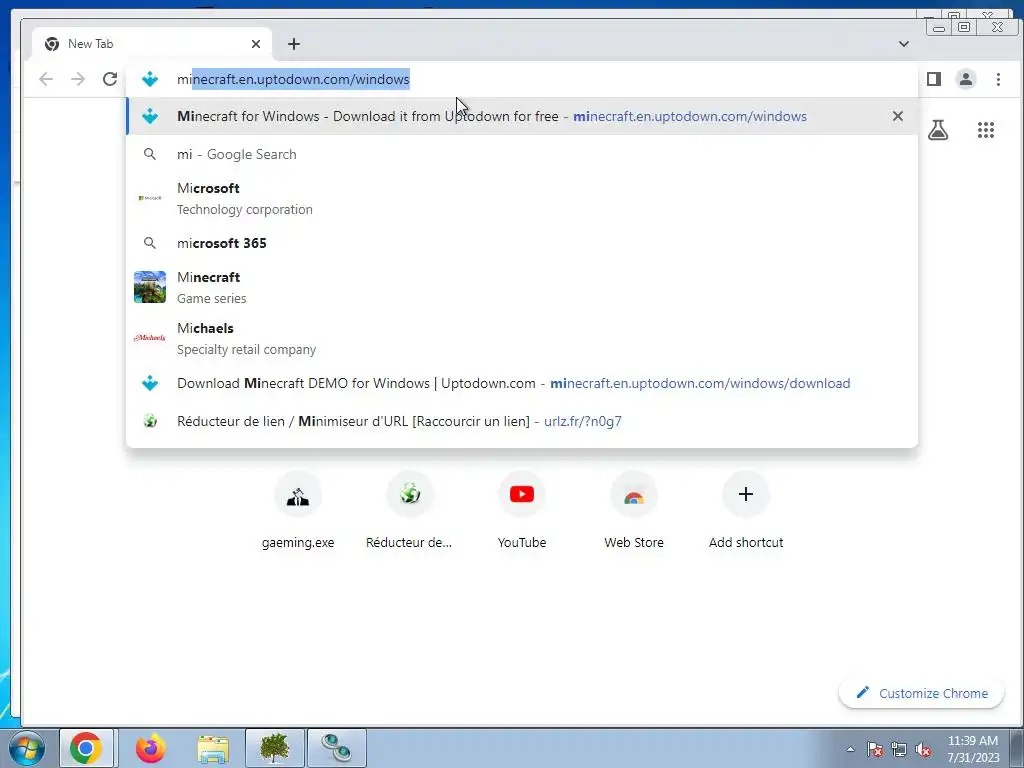1024x768 pixels.
Task: Open a new tab with plus button
Action: pyautogui.click(x=294, y=44)
